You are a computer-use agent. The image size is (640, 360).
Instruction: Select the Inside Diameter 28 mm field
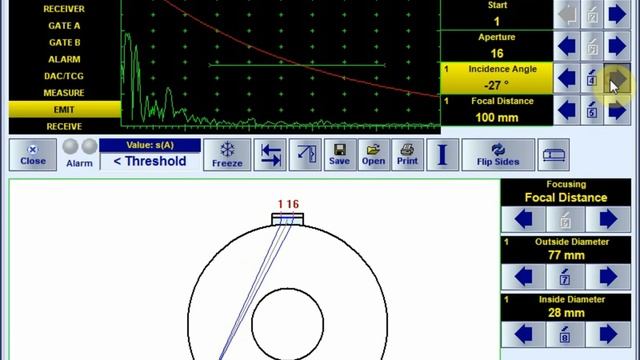pyautogui.click(x=566, y=307)
